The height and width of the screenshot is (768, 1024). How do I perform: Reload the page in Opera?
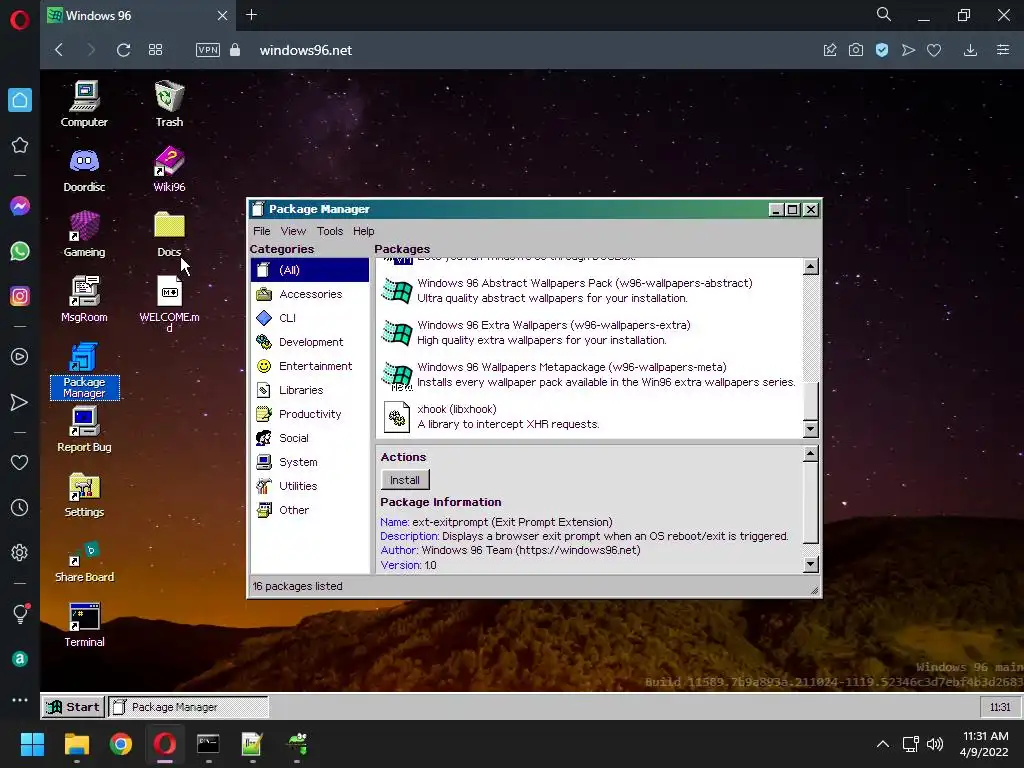123,50
